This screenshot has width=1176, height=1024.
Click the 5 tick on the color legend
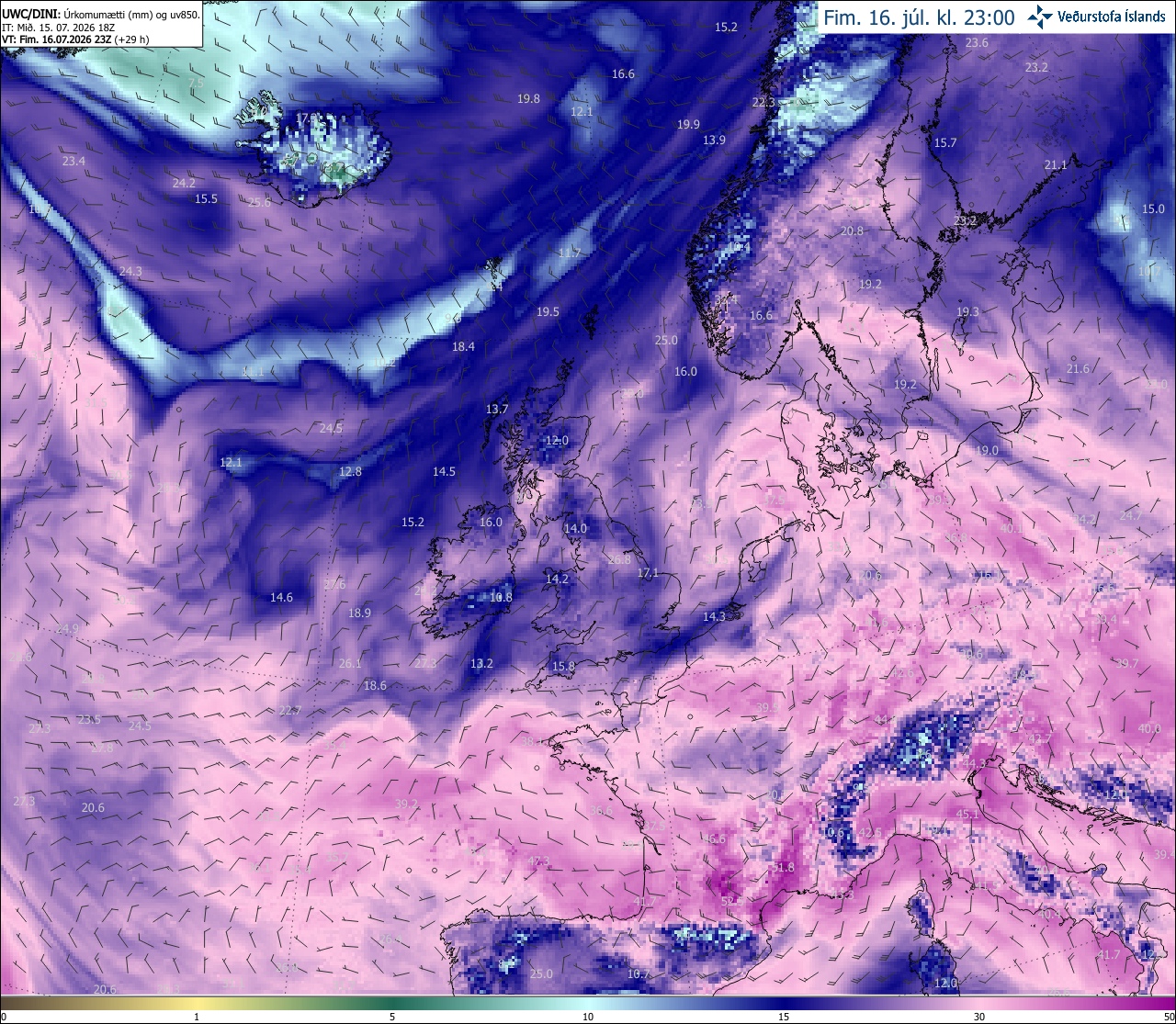tap(392, 1017)
